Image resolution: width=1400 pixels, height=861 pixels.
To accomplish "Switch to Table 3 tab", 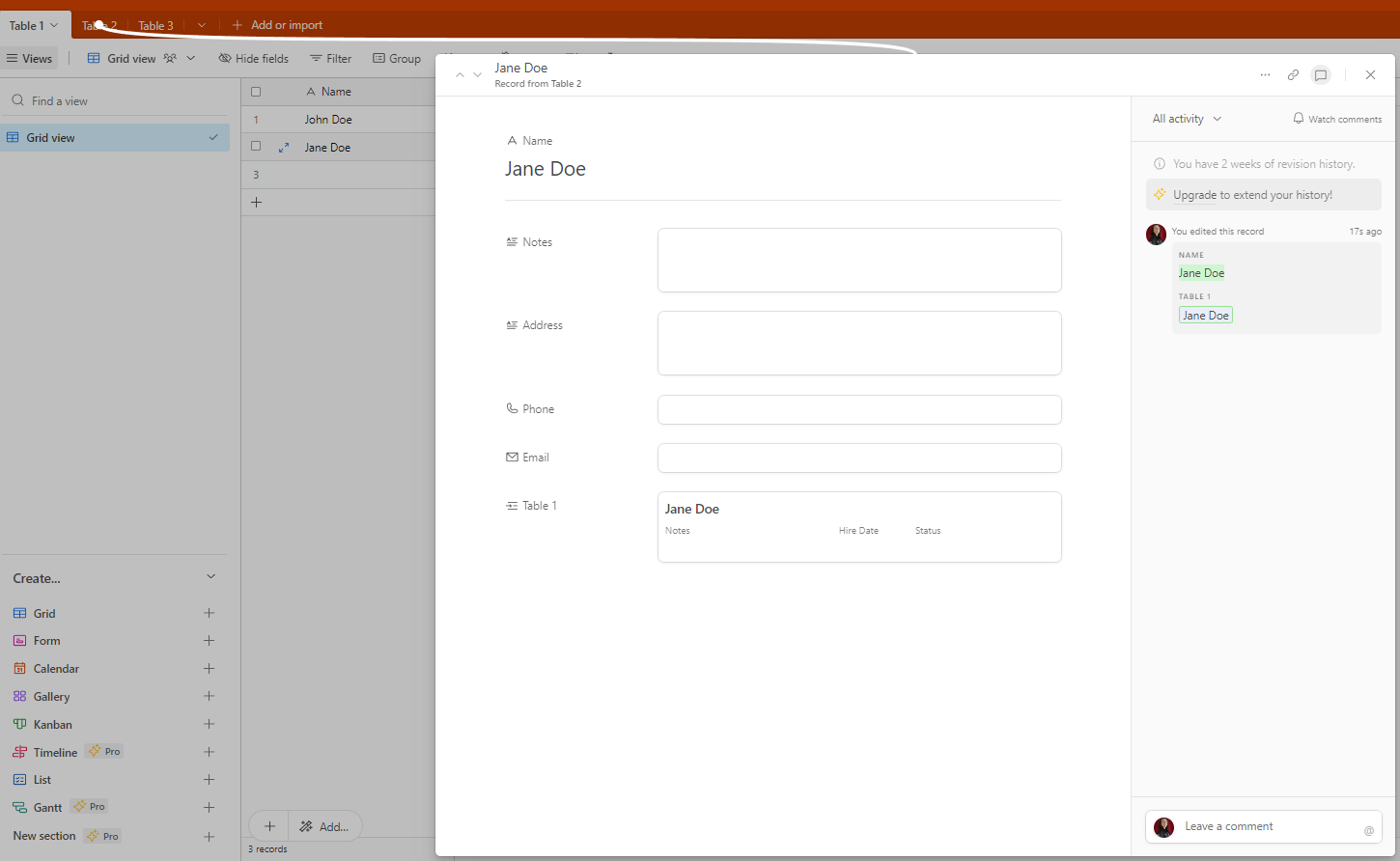I will (155, 26).
